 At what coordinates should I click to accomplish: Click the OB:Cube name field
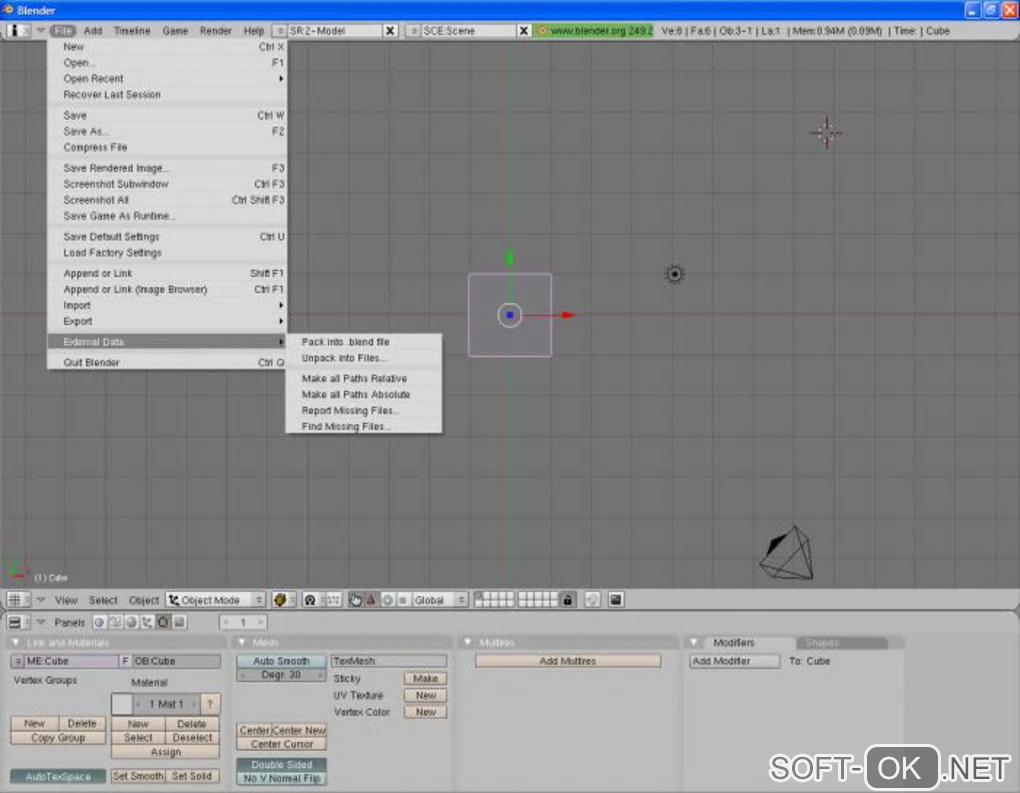pyautogui.click(x=176, y=661)
